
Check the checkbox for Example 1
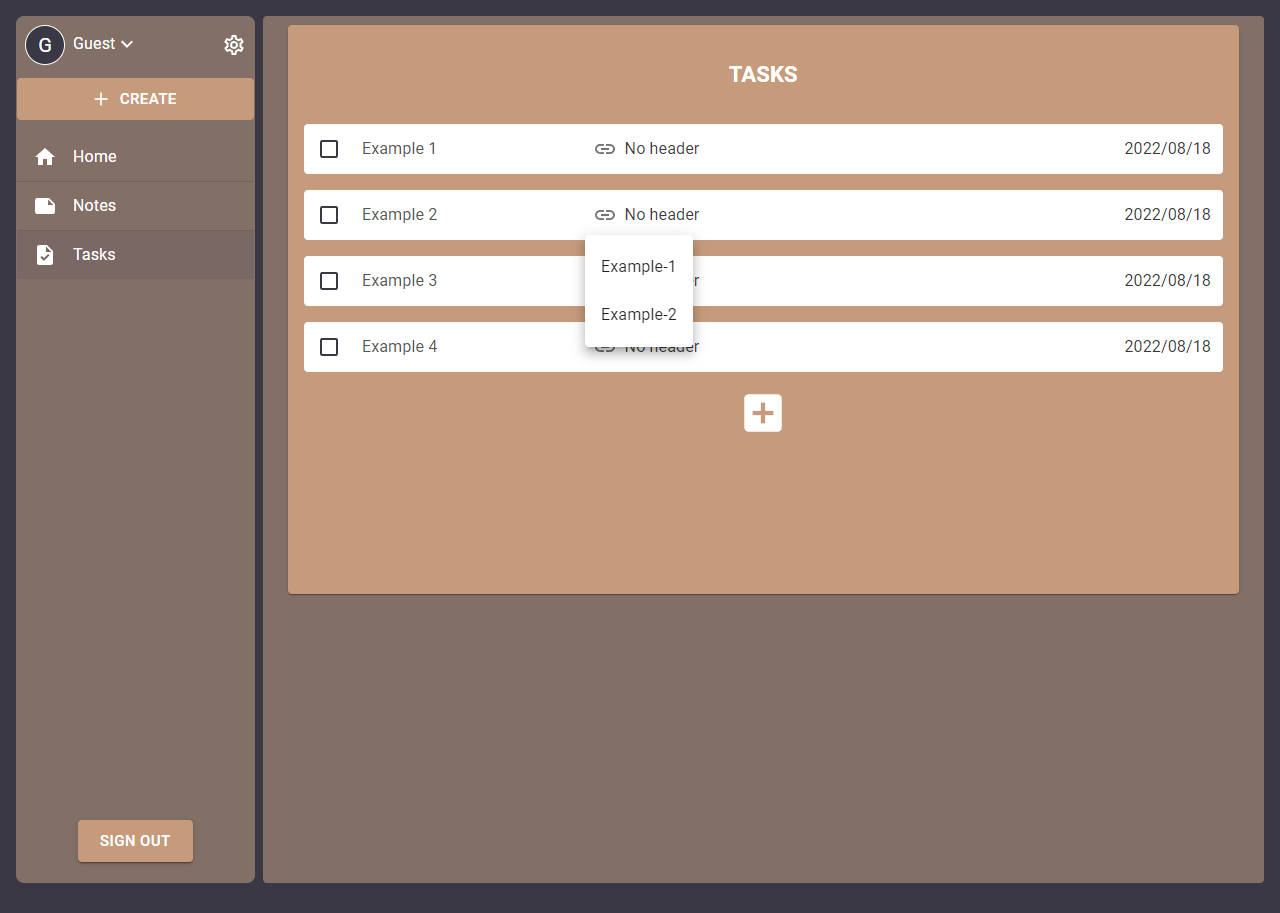click(x=329, y=148)
